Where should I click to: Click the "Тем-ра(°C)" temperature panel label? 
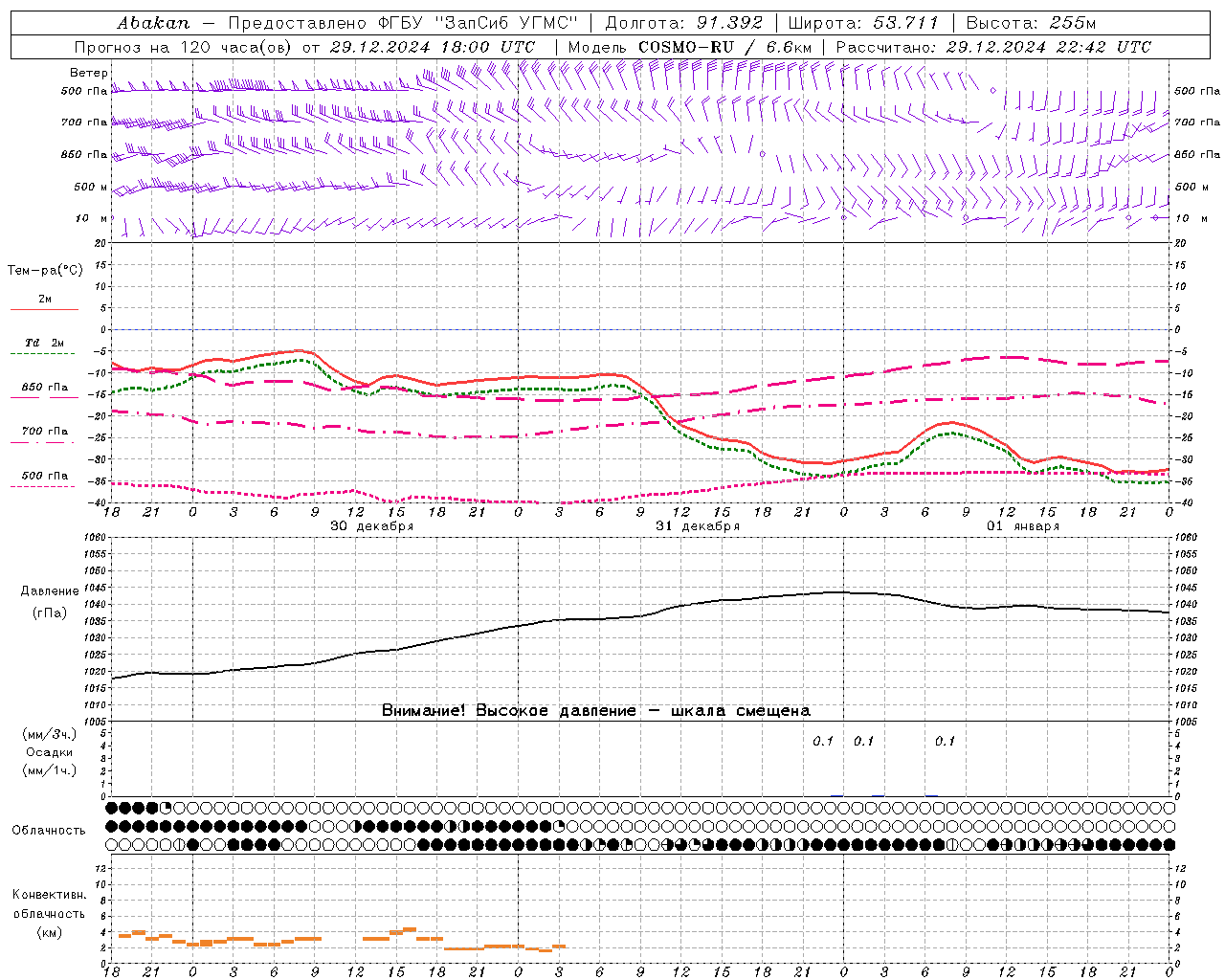coord(45,271)
